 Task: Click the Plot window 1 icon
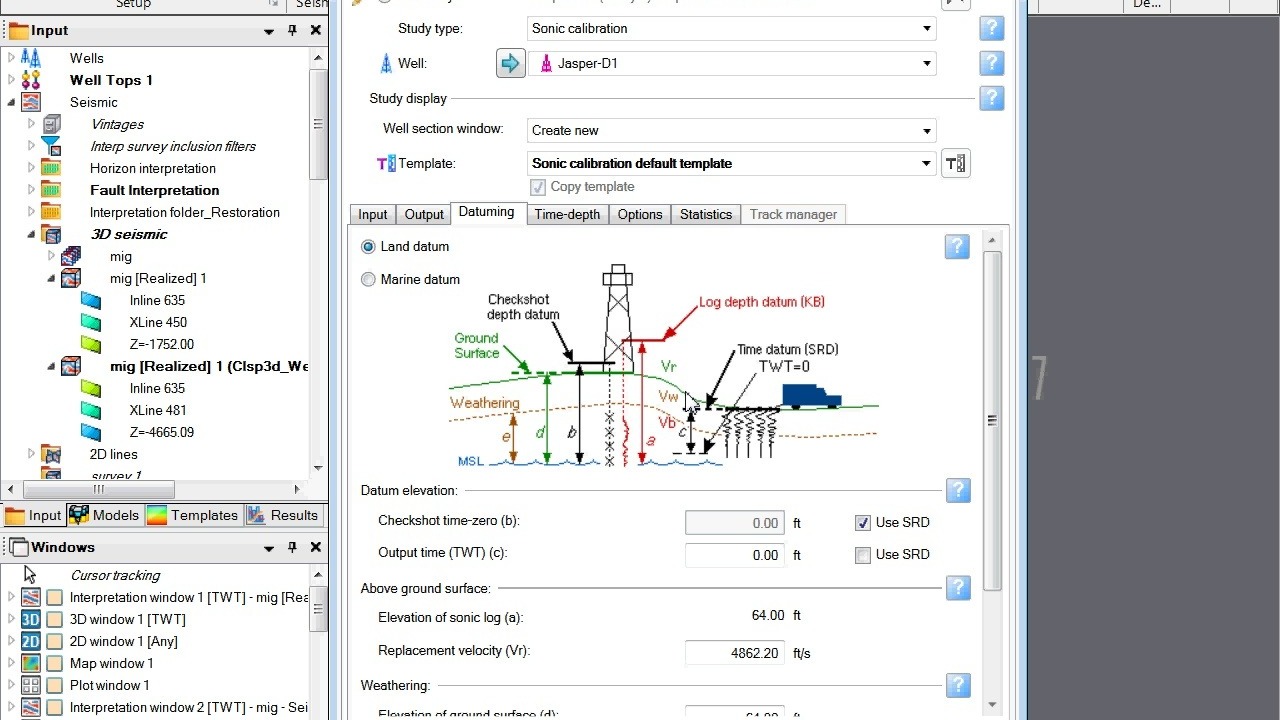pos(31,685)
